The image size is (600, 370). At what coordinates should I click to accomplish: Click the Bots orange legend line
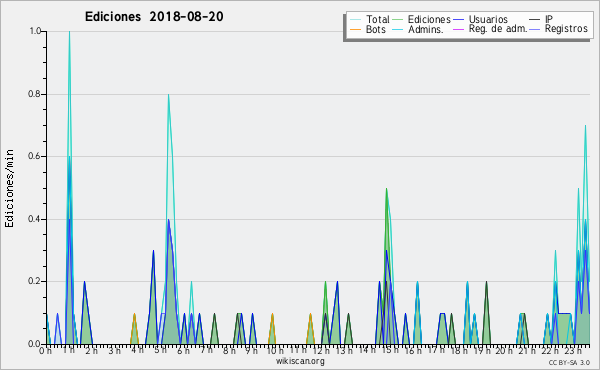(x=355, y=29)
